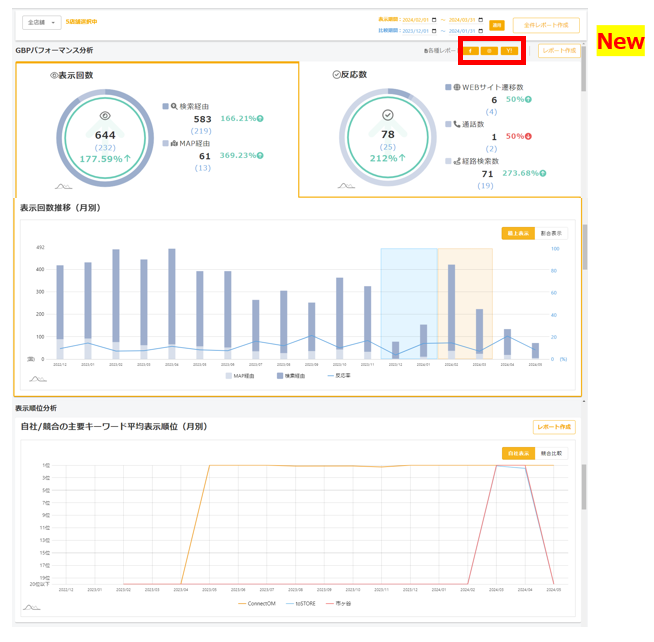
Task: Click the Instagram report icon button
Action: pos(489,49)
